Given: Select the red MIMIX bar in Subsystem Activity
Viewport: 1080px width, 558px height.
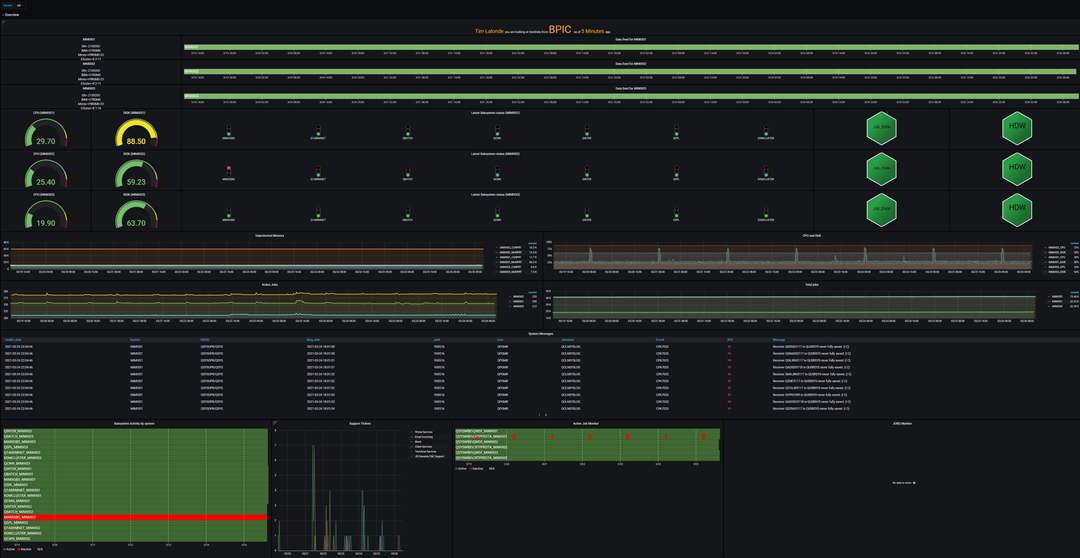Looking at the screenshot, I should tap(135, 518).
